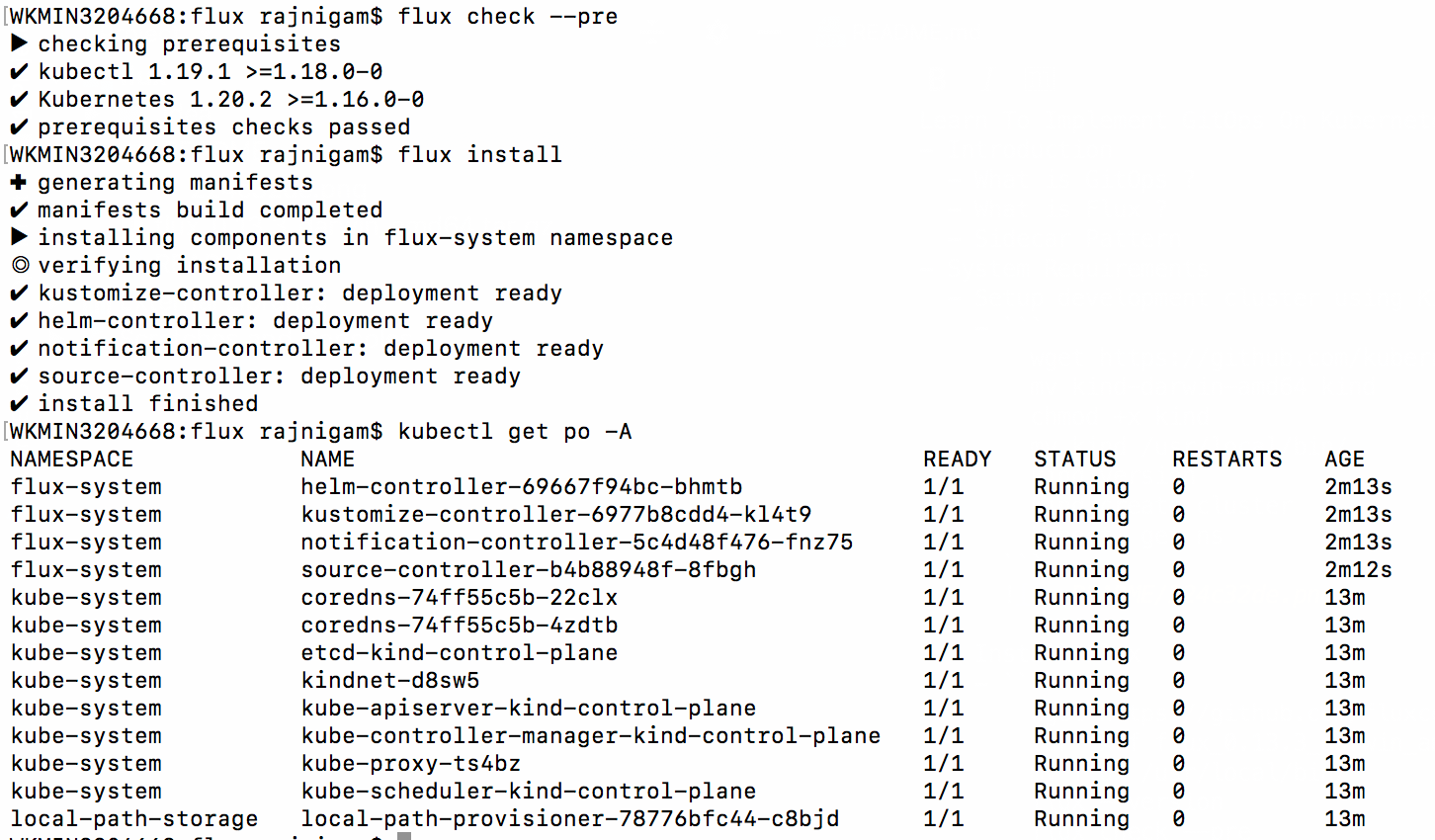Screen dimensions: 1435x840
Task: Click the restarts value for source-controller row
Action: (x=1179, y=570)
